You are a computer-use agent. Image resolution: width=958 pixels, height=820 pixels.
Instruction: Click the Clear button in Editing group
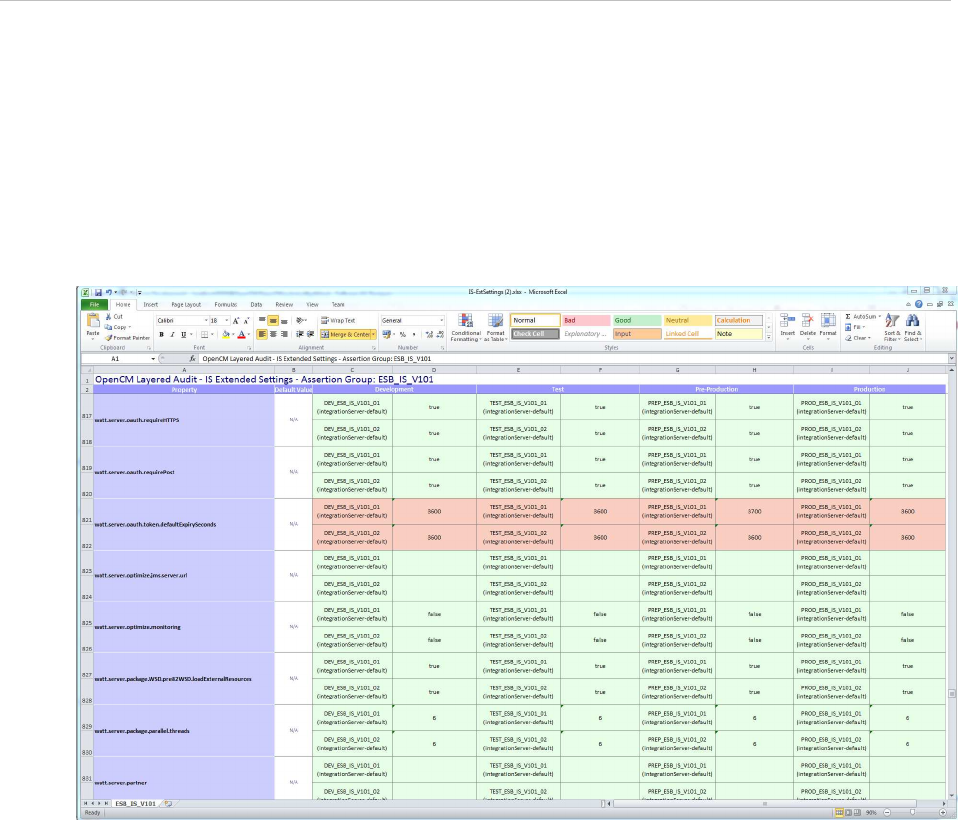click(857, 338)
